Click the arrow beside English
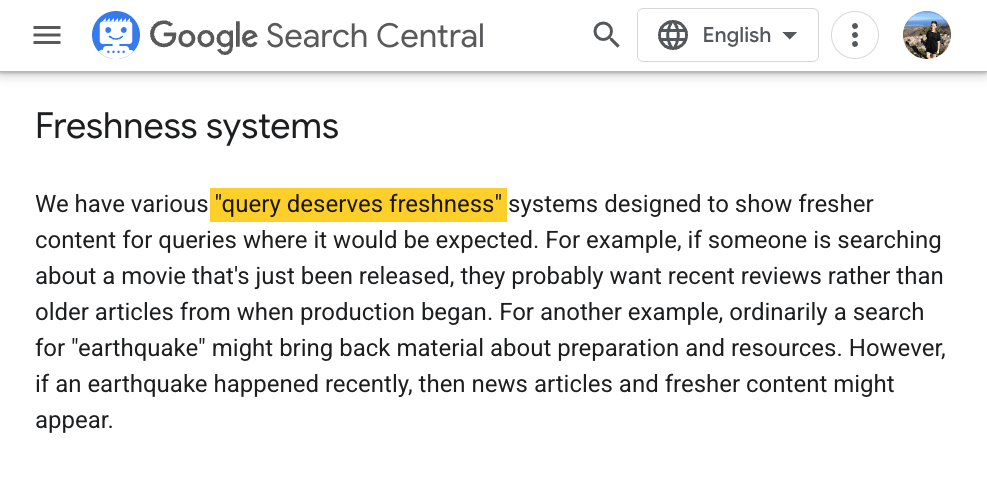Screen dimensions: 987x484 tap(790, 36)
